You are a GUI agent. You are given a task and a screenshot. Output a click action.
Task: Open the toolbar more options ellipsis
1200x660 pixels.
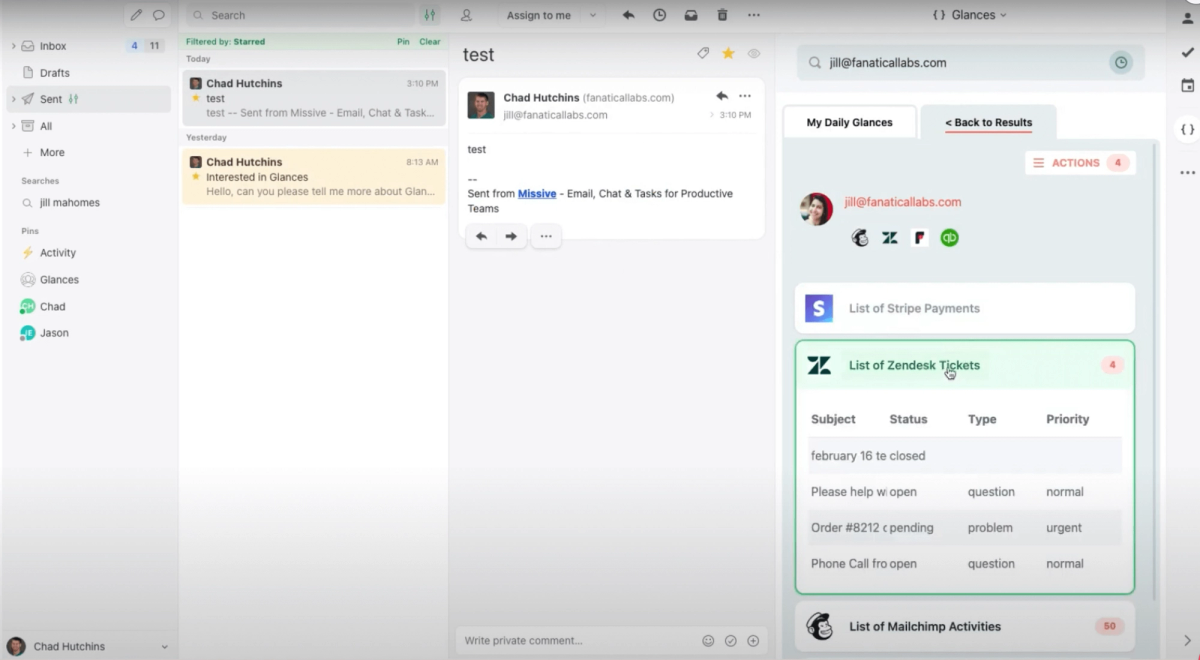point(754,15)
